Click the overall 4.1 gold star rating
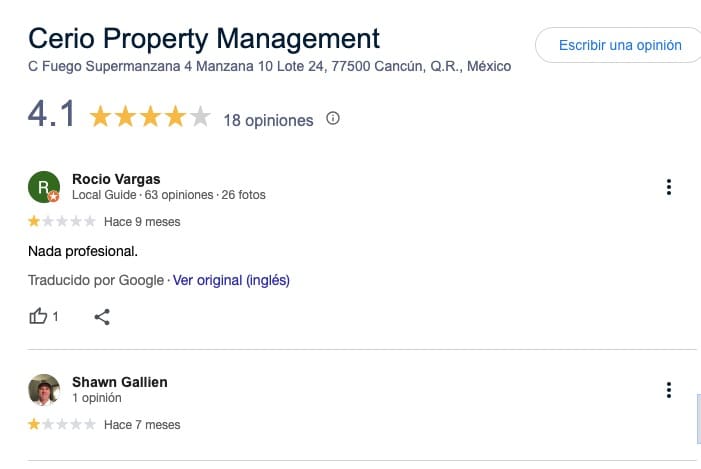The height and width of the screenshot is (469, 701). point(150,118)
